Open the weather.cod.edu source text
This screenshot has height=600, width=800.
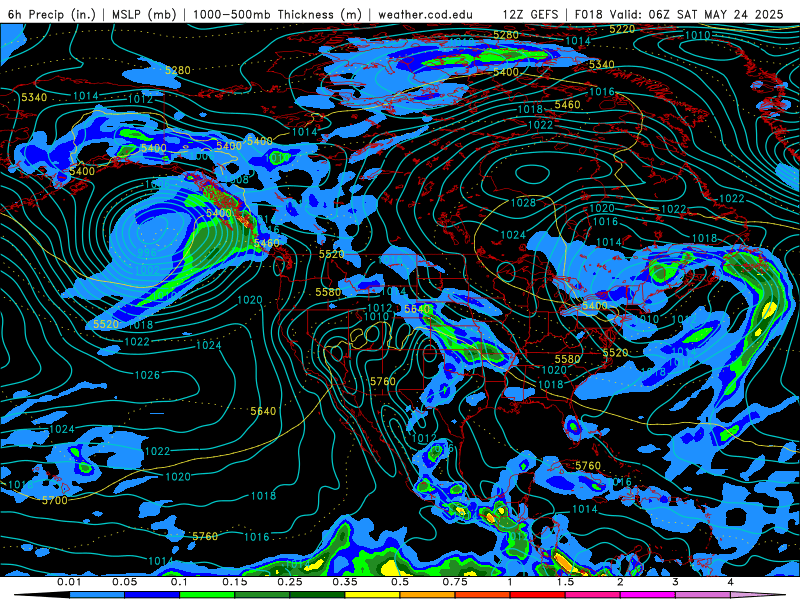pos(425,14)
